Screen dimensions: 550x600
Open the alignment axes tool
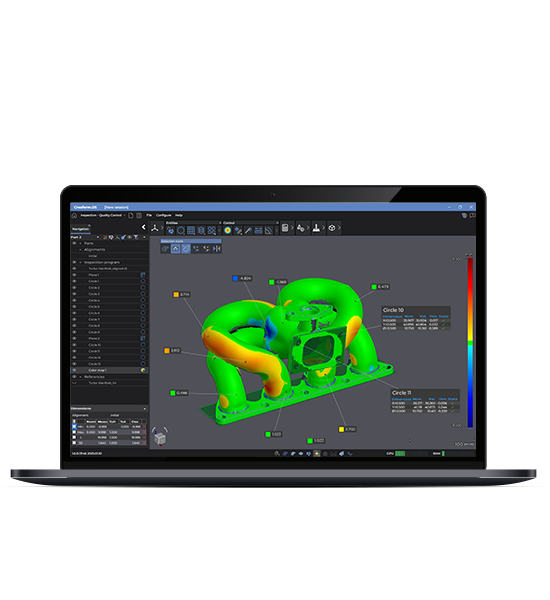[155, 228]
